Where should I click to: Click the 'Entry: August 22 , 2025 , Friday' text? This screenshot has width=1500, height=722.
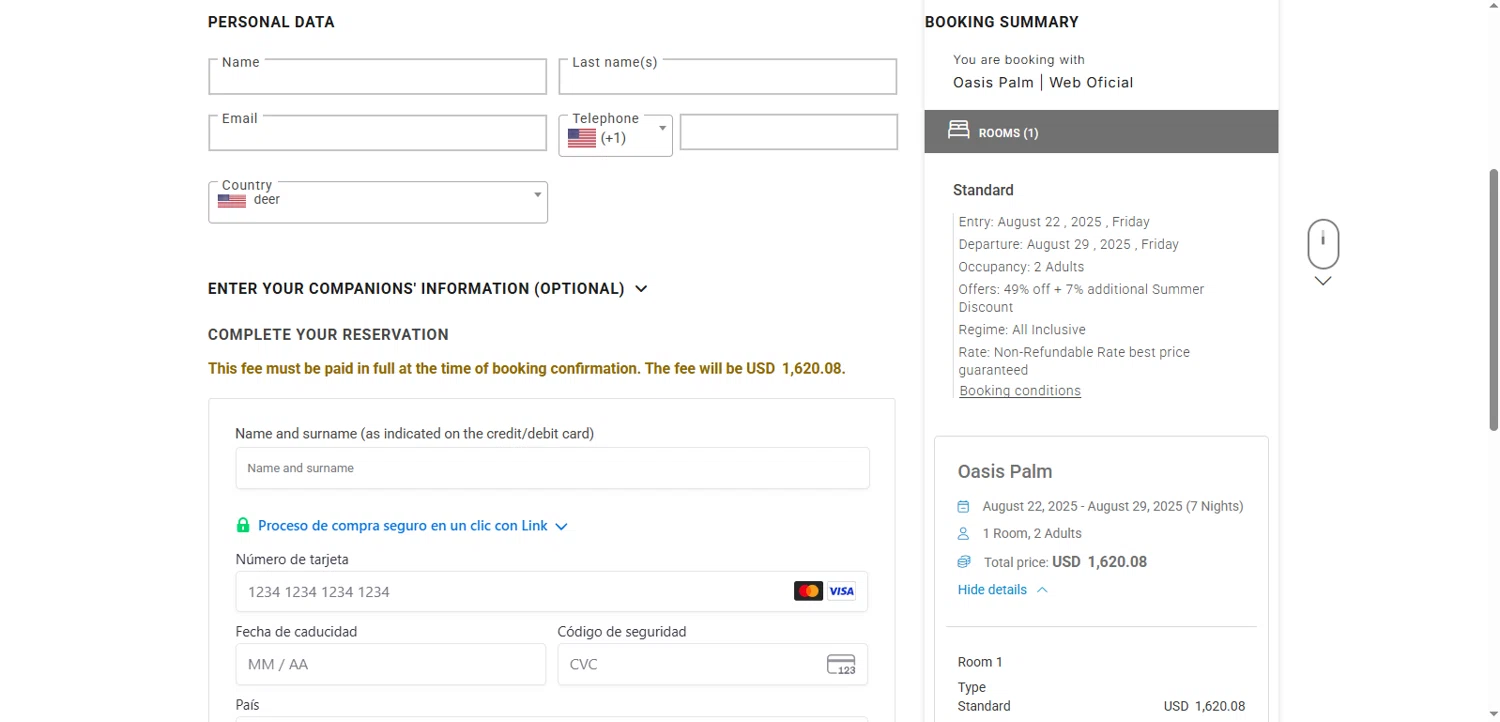[1054, 222]
